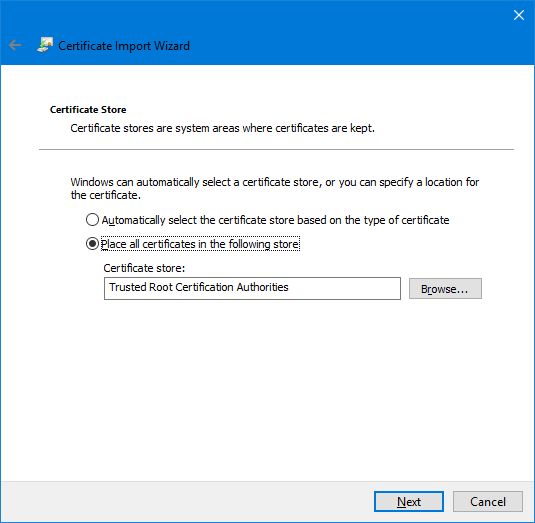The height and width of the screenshot is (523, 535).
Task: Select the Automatically select certificate store radio circle
Action: pyautogui.click(x=92, y=220)
